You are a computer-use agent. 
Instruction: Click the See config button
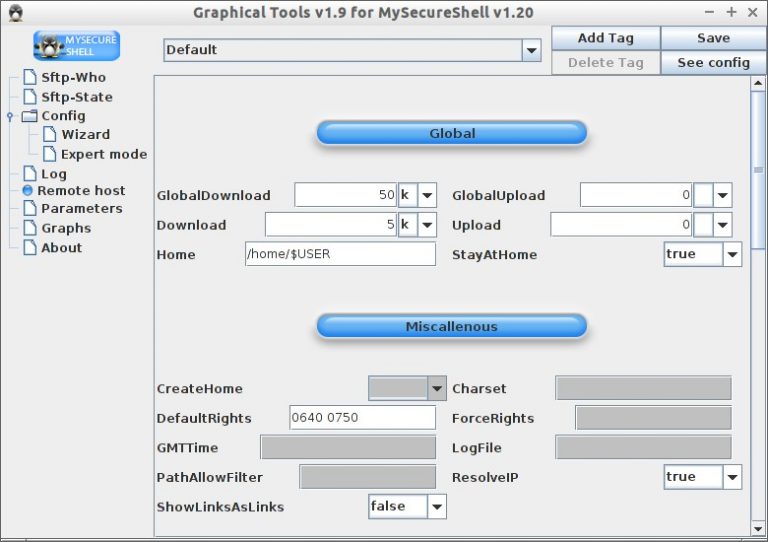(714, 63)
